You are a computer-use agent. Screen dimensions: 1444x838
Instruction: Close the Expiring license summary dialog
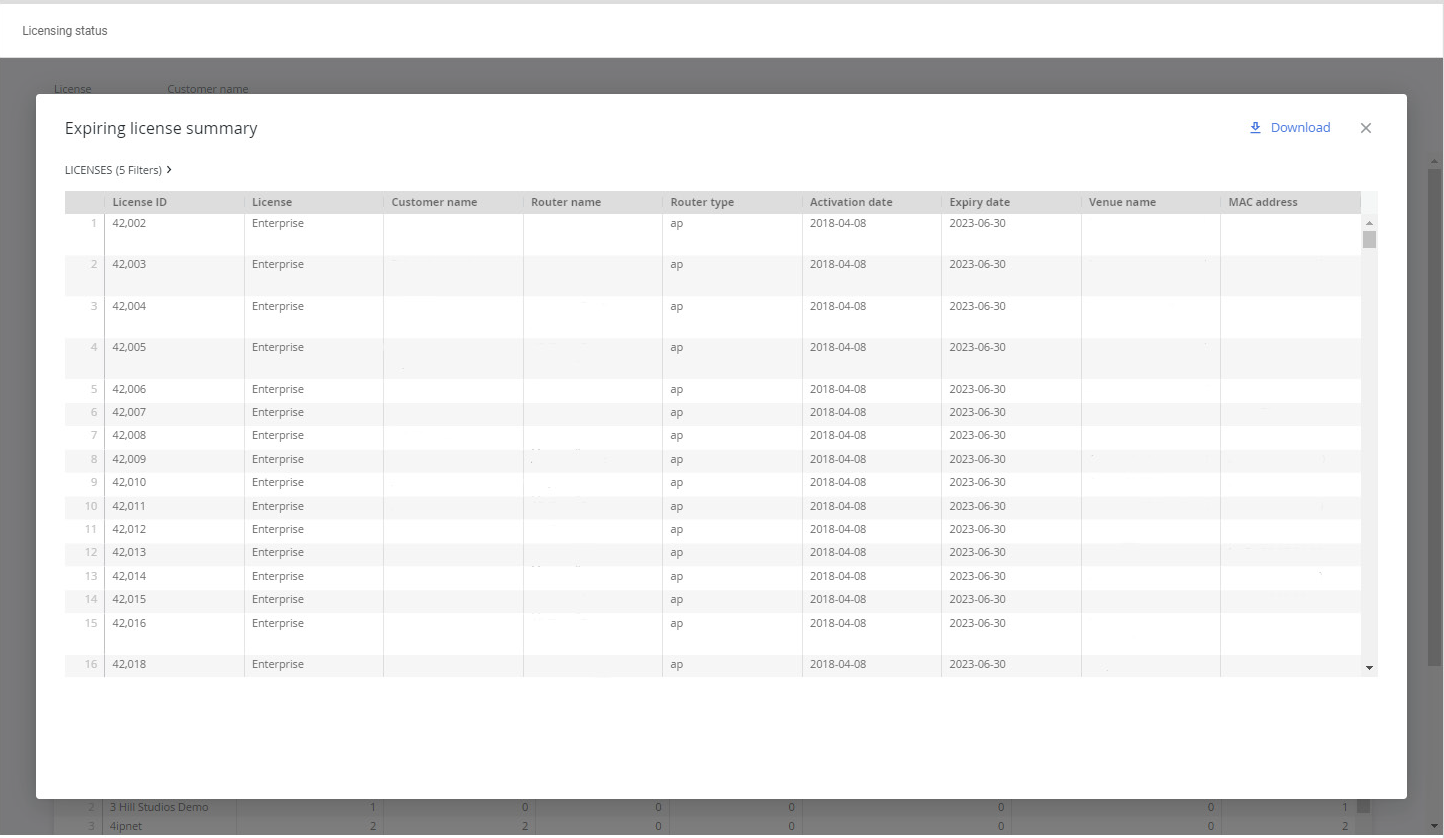1366,128
